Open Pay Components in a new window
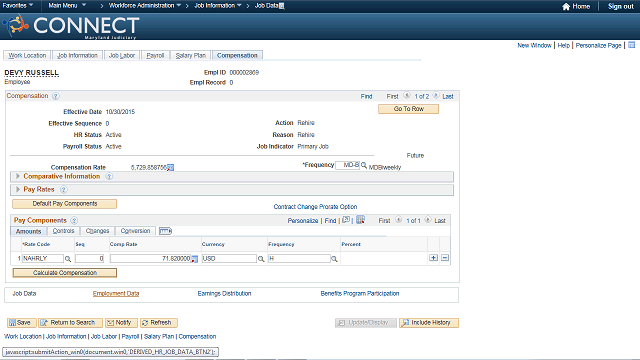The image size is (640, 360). (346, 220)
